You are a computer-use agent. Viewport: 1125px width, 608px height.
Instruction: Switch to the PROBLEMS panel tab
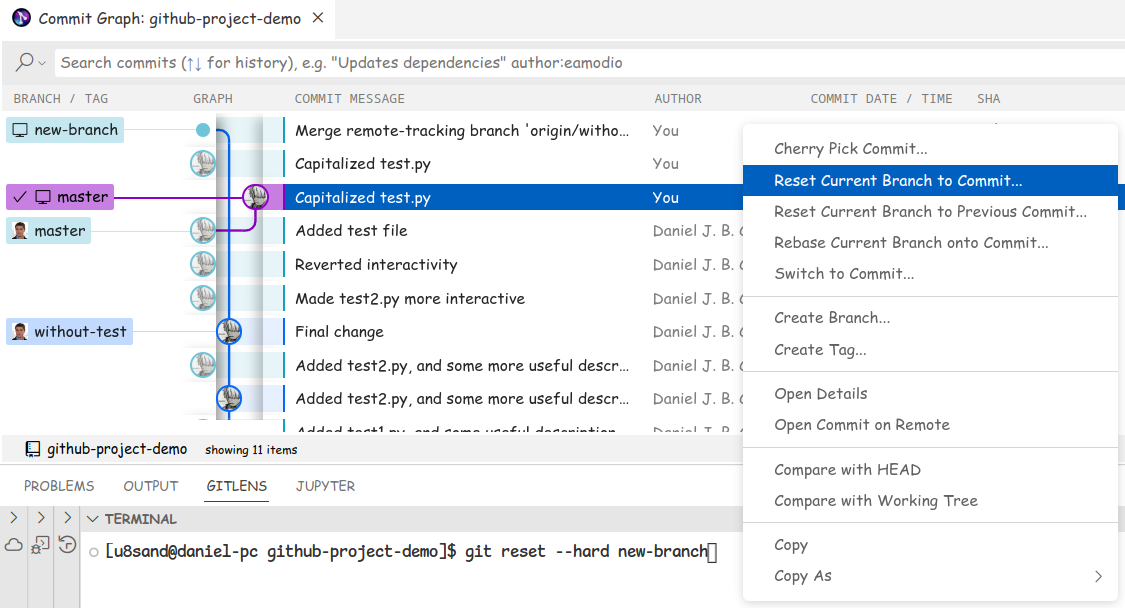pyautogui.click(x=59, y=486)
